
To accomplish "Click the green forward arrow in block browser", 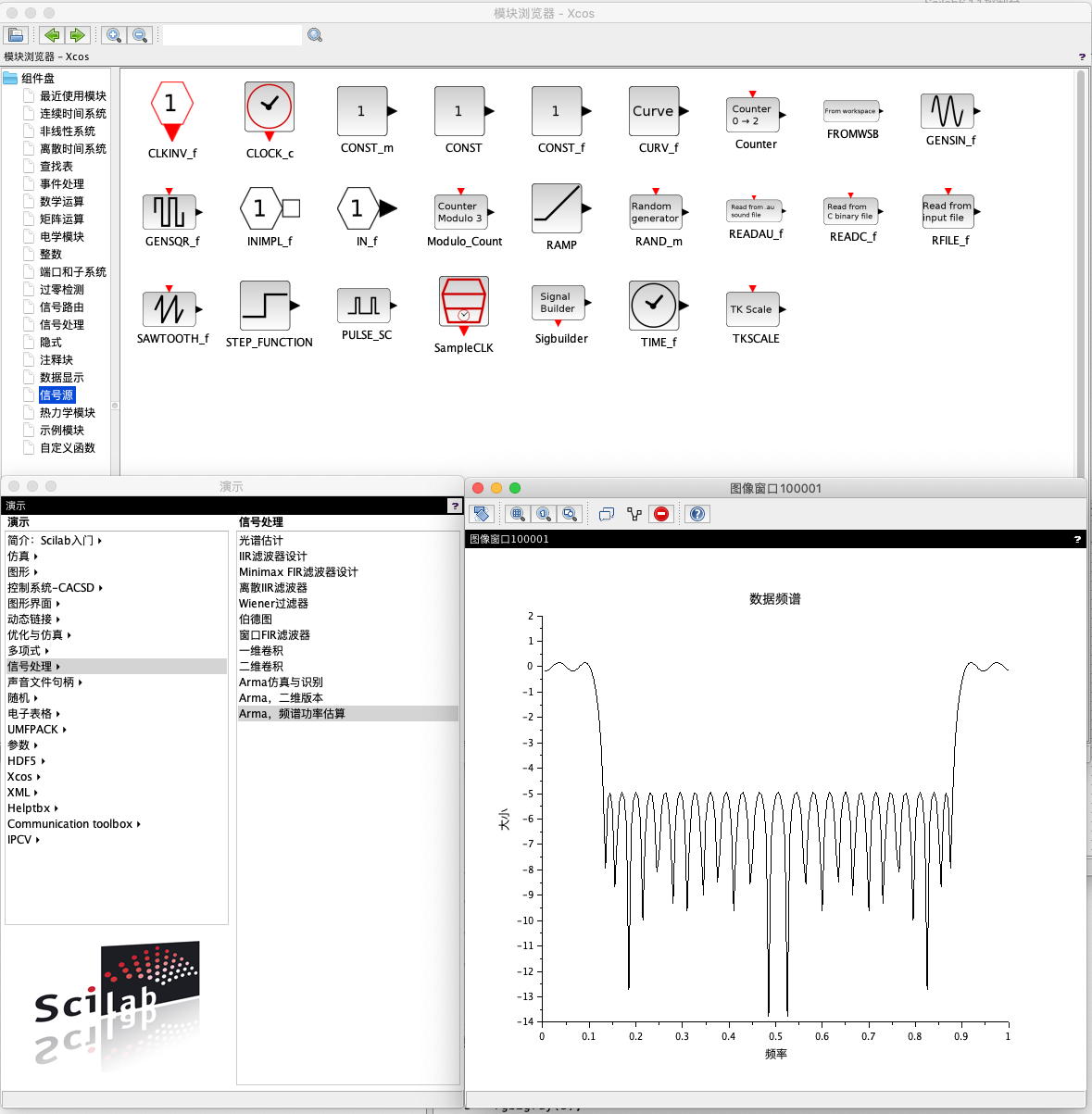I will pyautogui.click(x=77, y=35).
